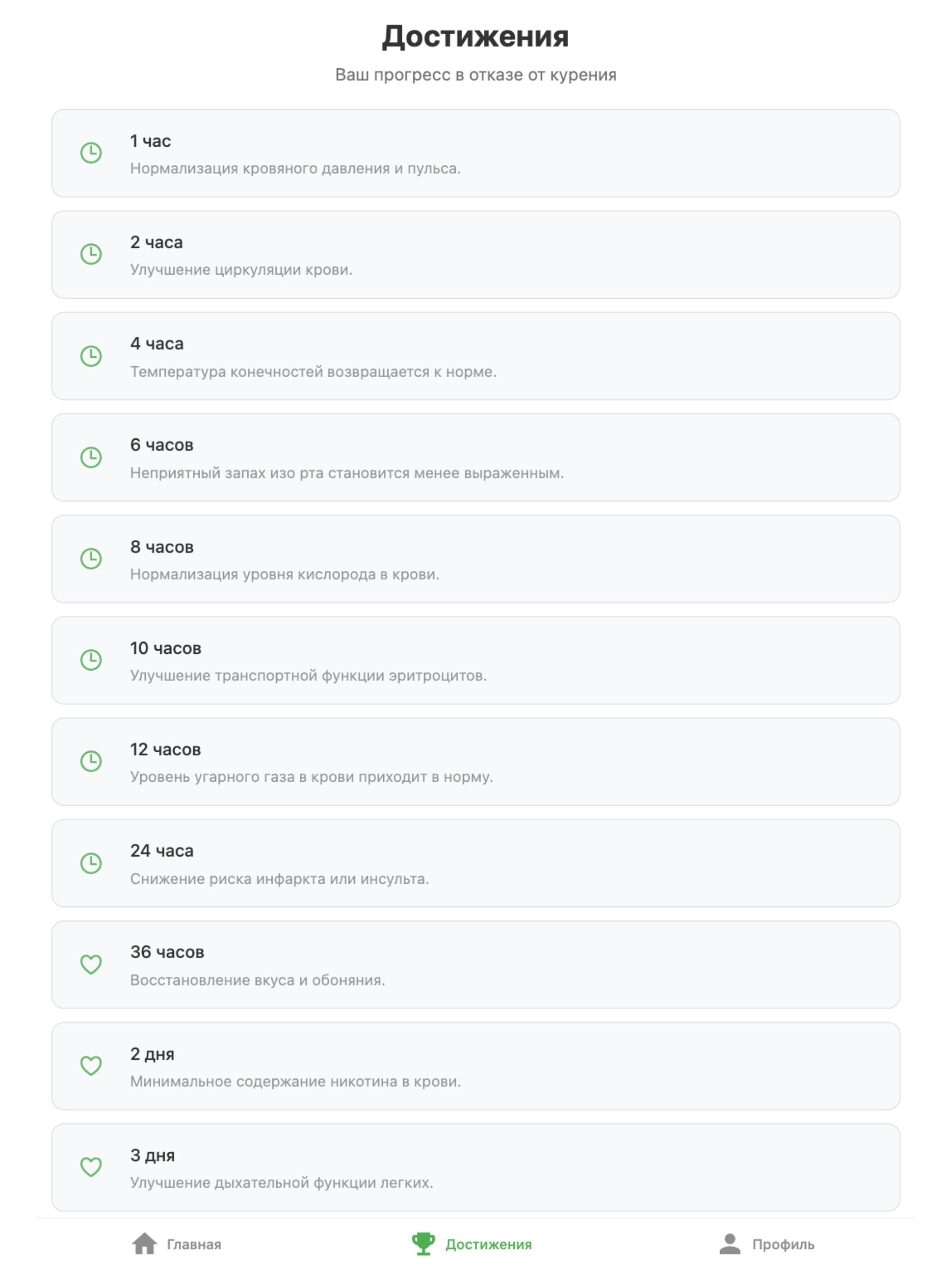Click the person icon for Профиль
Screen dimensions: 952x1270
[x=730, y=1244]
